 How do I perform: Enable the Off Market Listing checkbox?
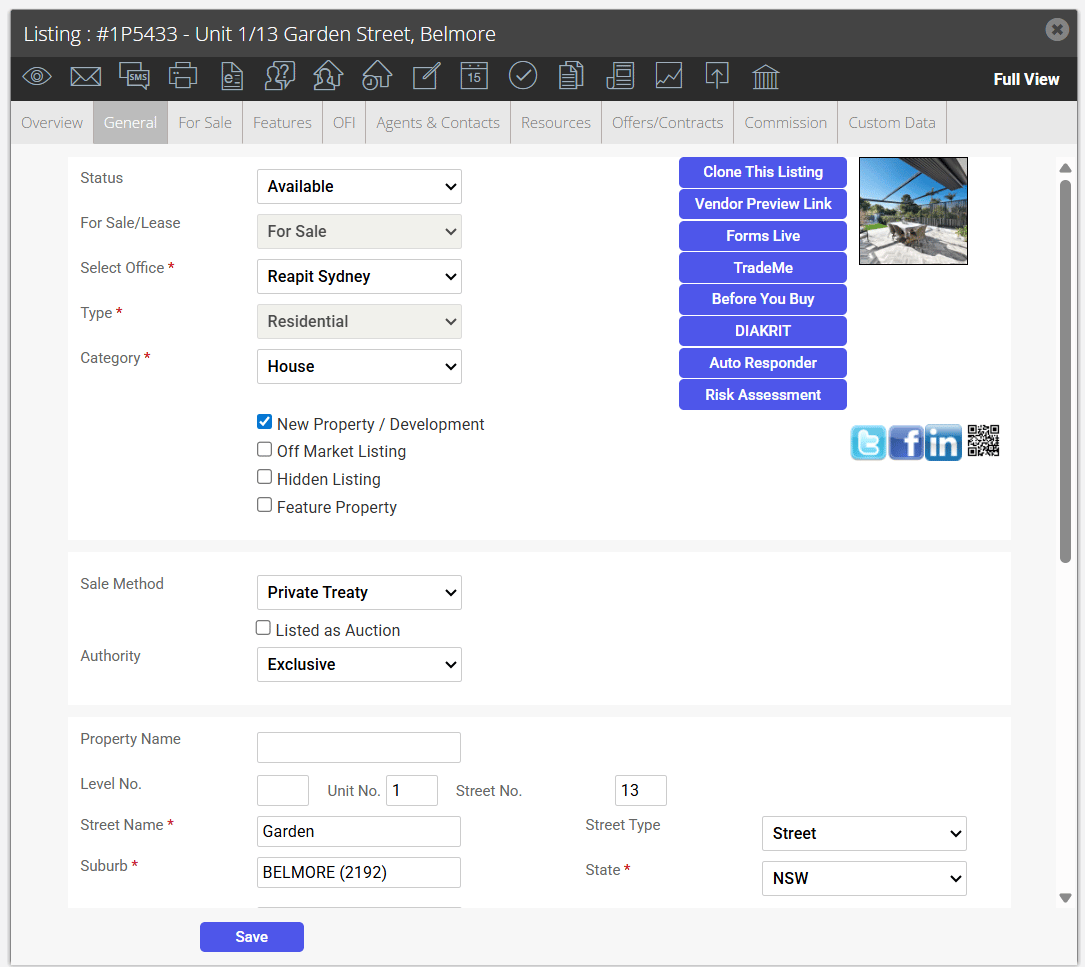point(264,450)
